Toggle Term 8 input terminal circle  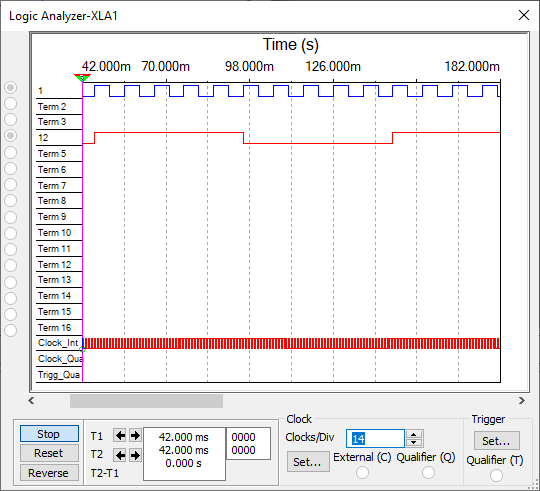point(11,200)
